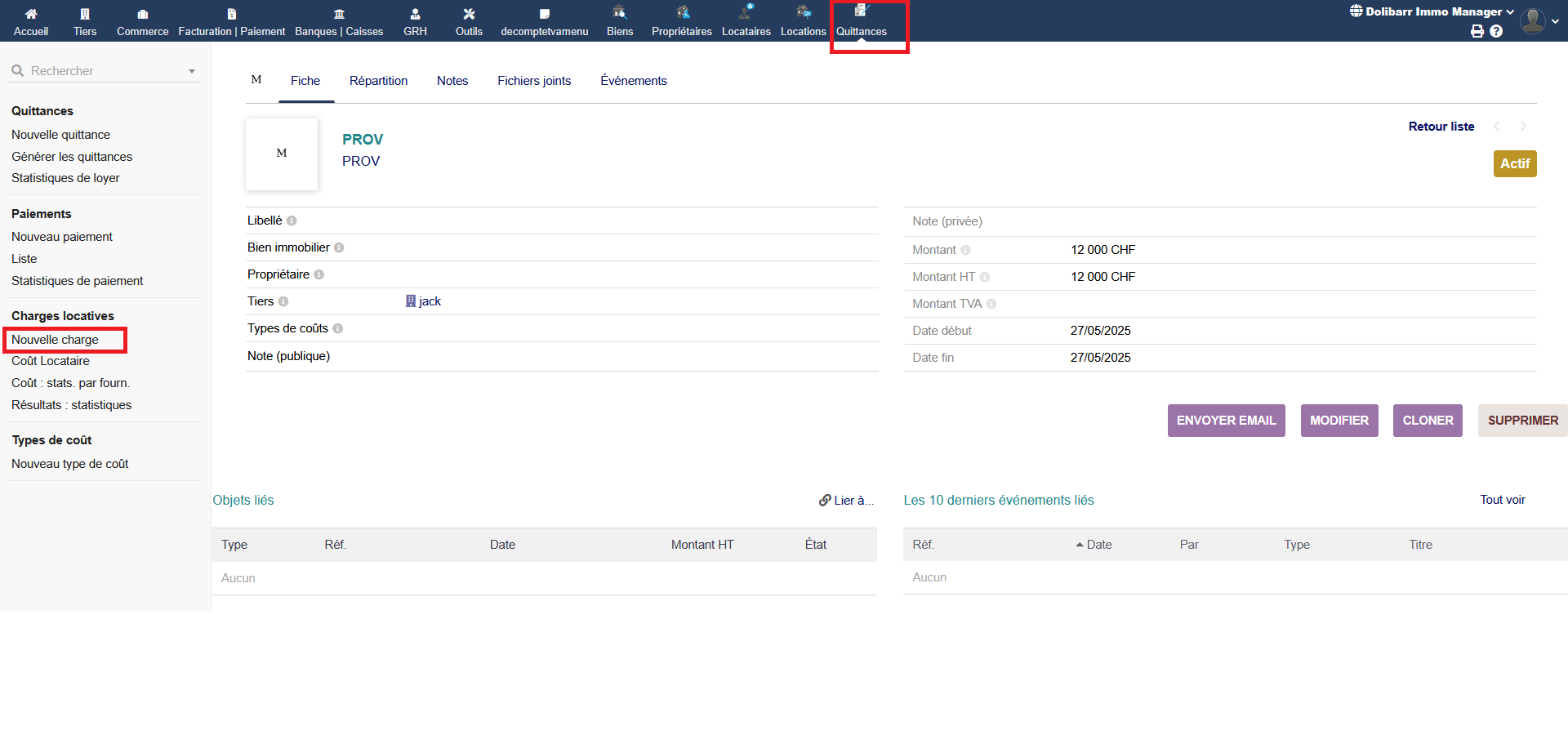Click the print page icon
The width and height of the screenshot is (1568, 735).
[1477, 31]
